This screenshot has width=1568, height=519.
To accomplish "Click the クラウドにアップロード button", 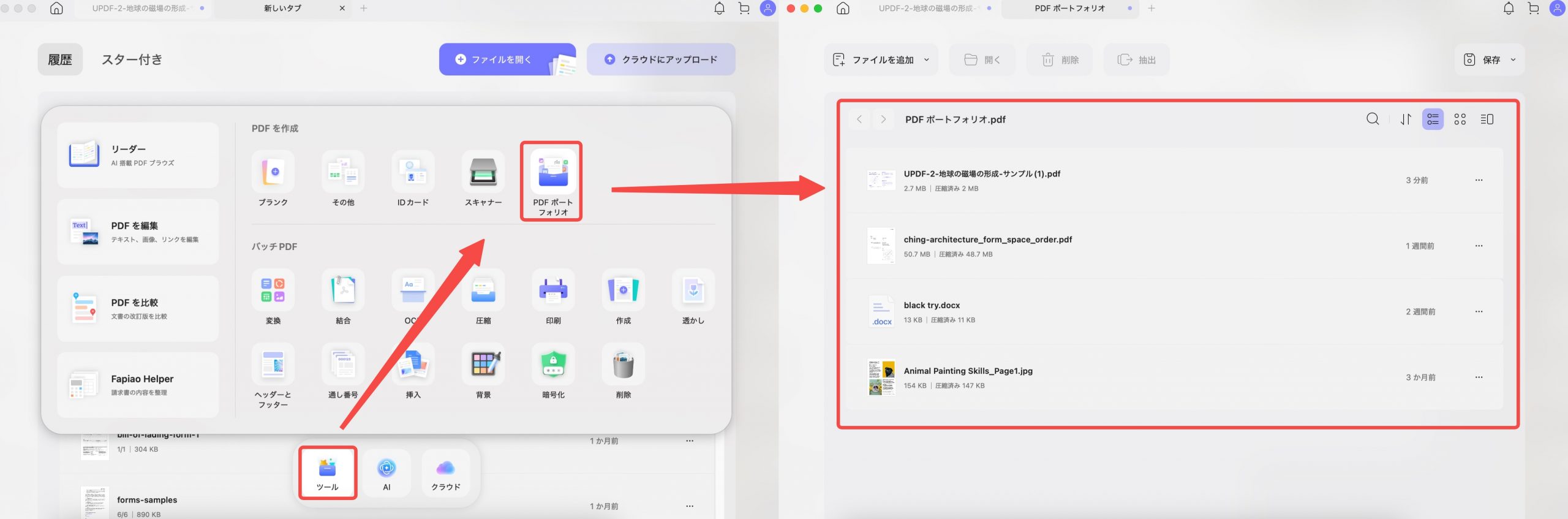I will (661, 59).
